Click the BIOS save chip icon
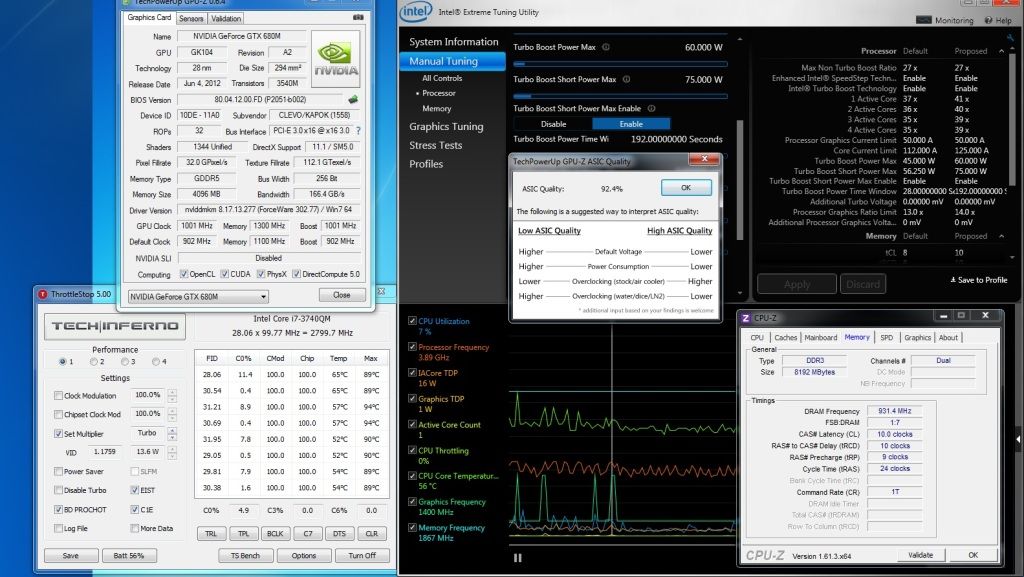Screen dimensions: 1024x577 tap(353, 100)
